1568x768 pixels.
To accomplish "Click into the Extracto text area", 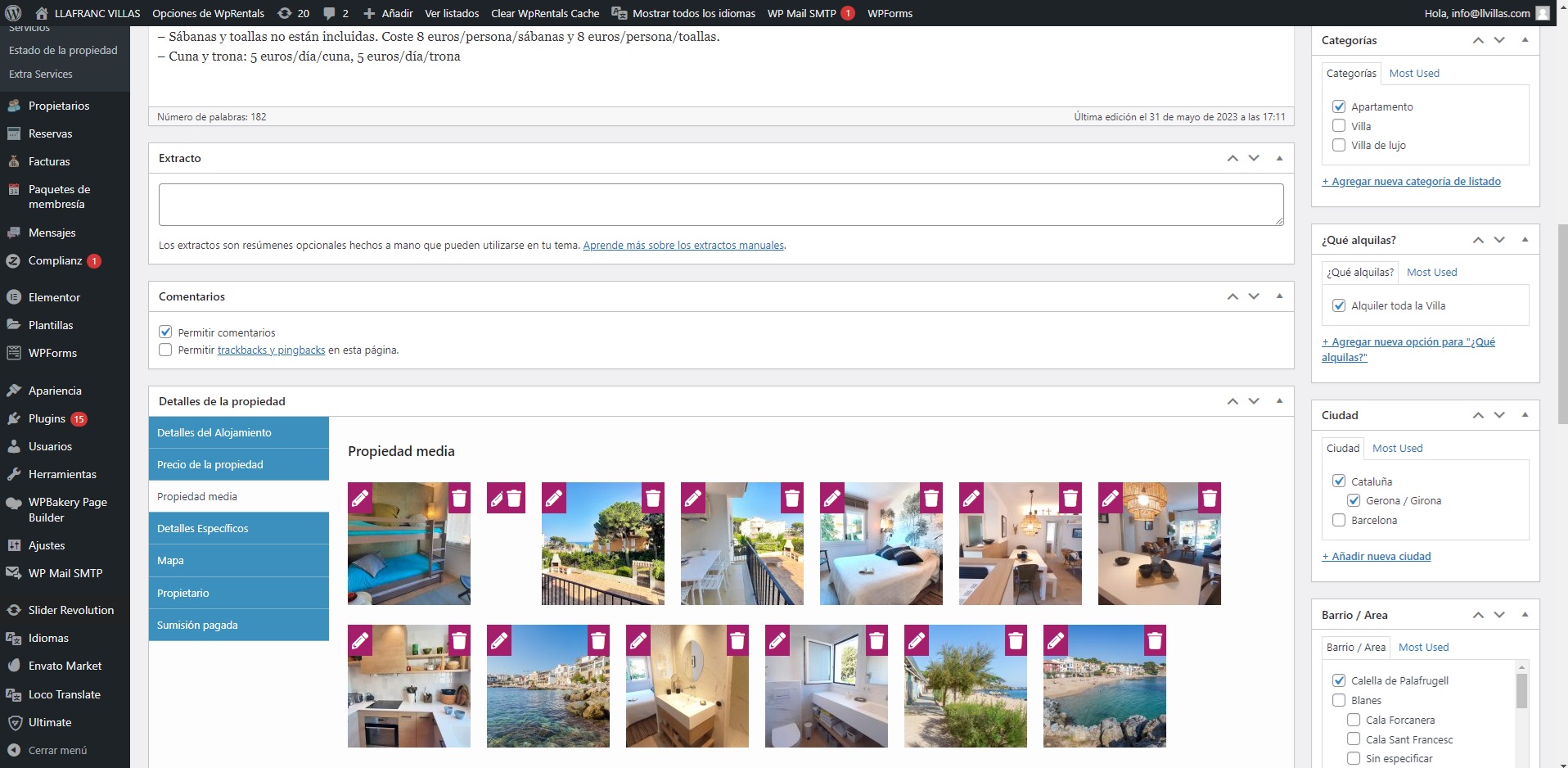I will (x=721, y=205).
